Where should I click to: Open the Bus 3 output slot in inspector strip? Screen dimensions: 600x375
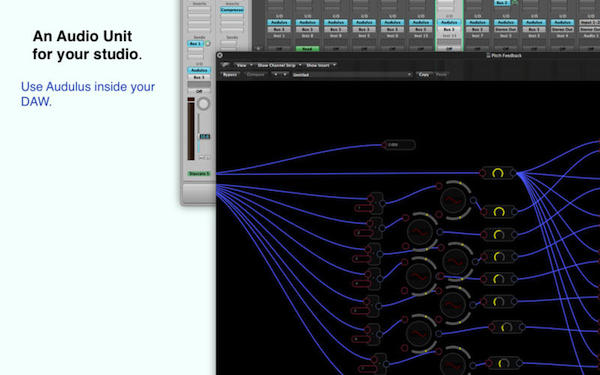click(x=199, y=77)
